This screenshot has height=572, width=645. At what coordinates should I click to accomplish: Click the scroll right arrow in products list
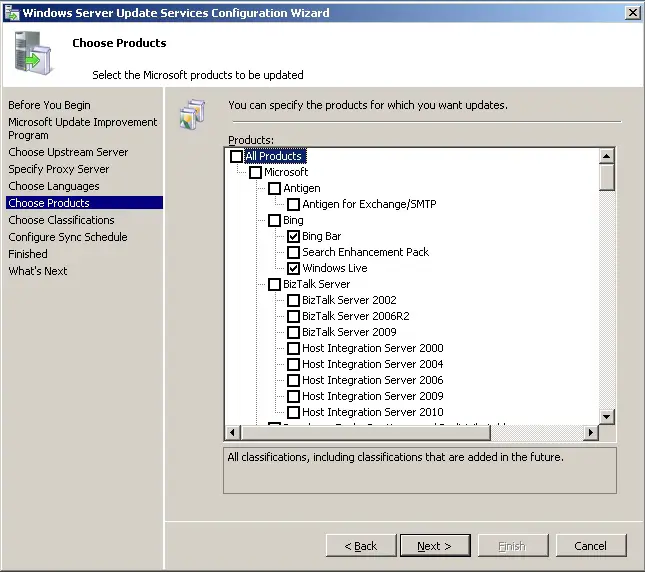591,432
